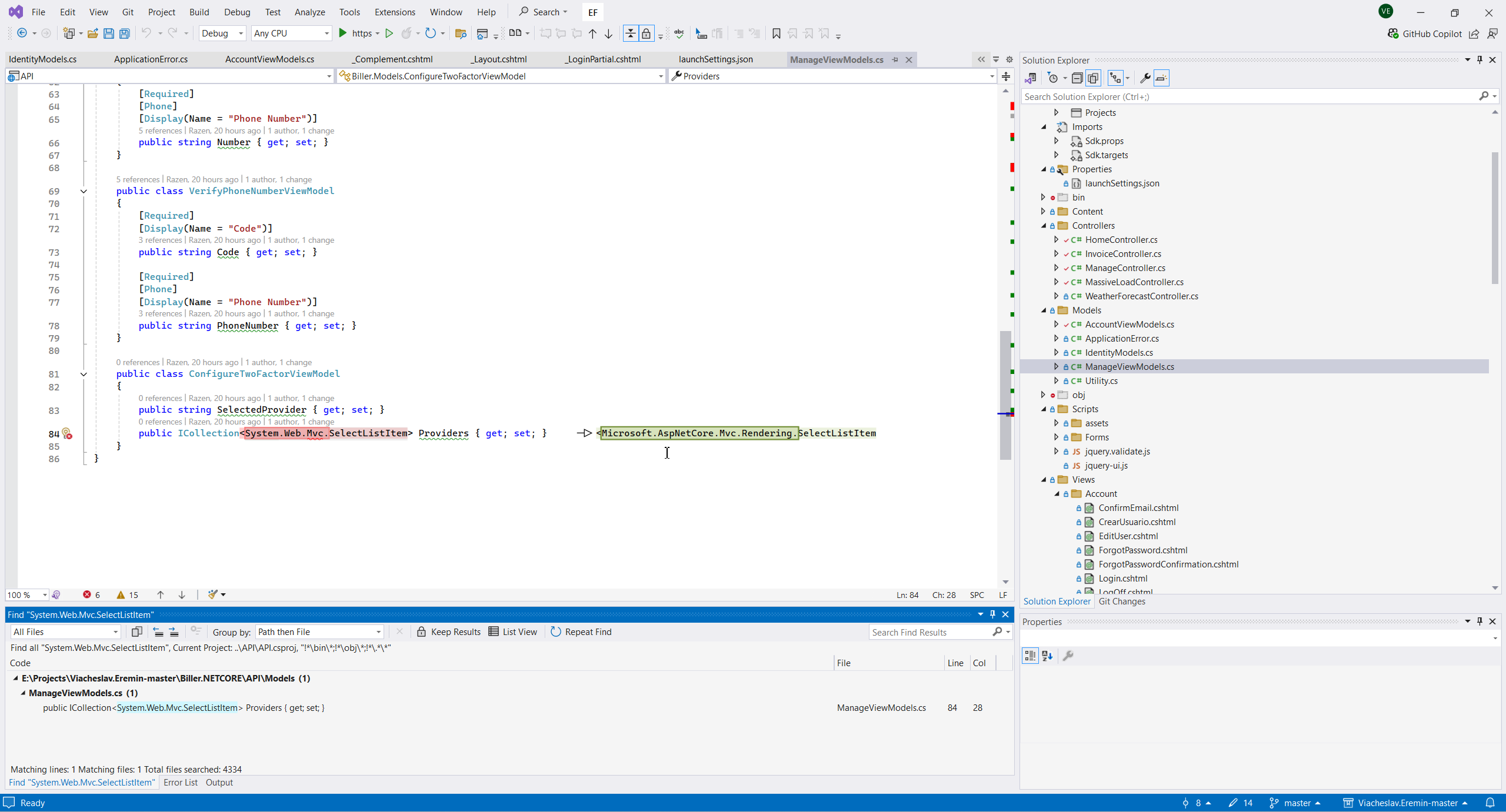The width and height of the screenshot is (1506, 812).
Task: Click the line 84 error lightbulb icon
Action: point(67,434)
